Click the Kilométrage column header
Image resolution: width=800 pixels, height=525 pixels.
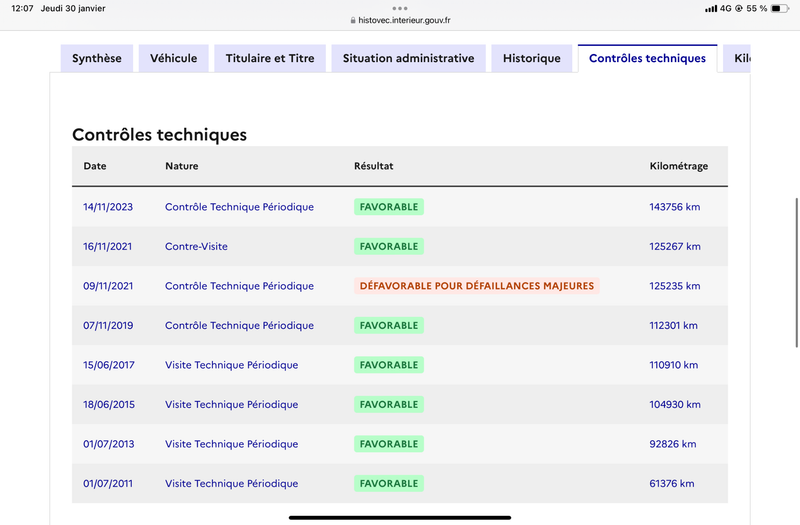click(x=679, y=166)
